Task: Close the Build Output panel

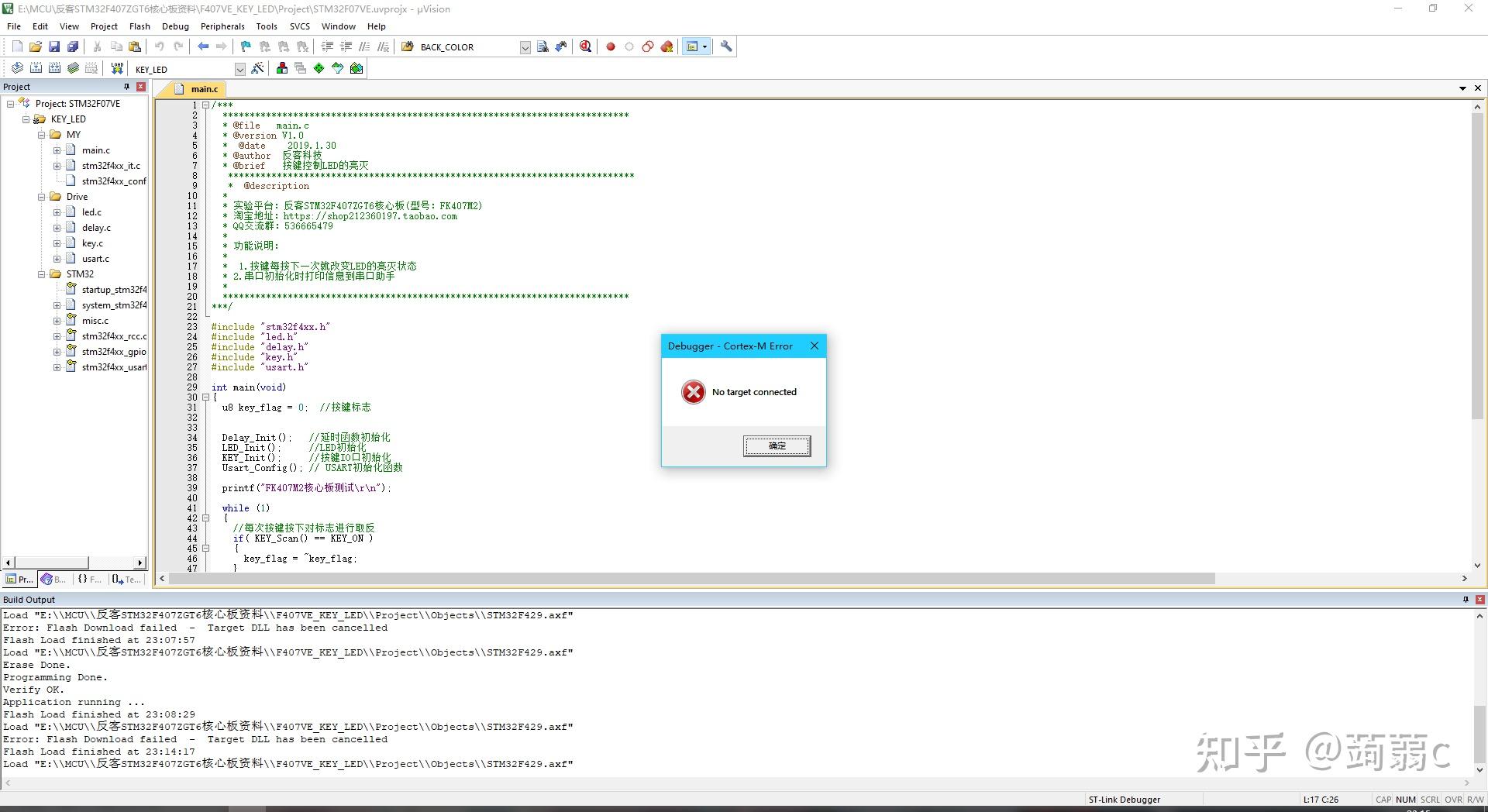Action: click(1480, 599)
